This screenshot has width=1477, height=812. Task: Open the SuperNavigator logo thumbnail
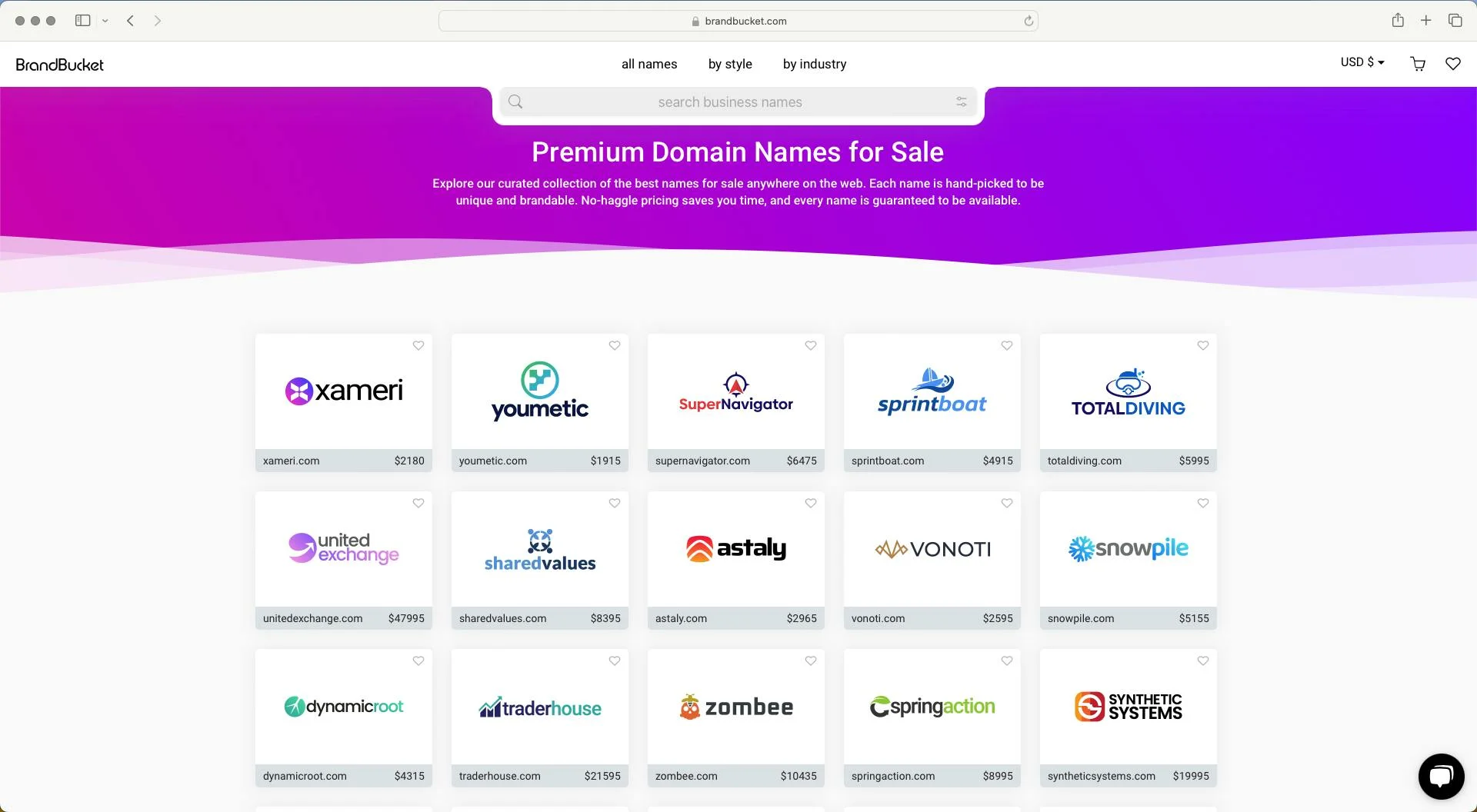tap(736, 391)
